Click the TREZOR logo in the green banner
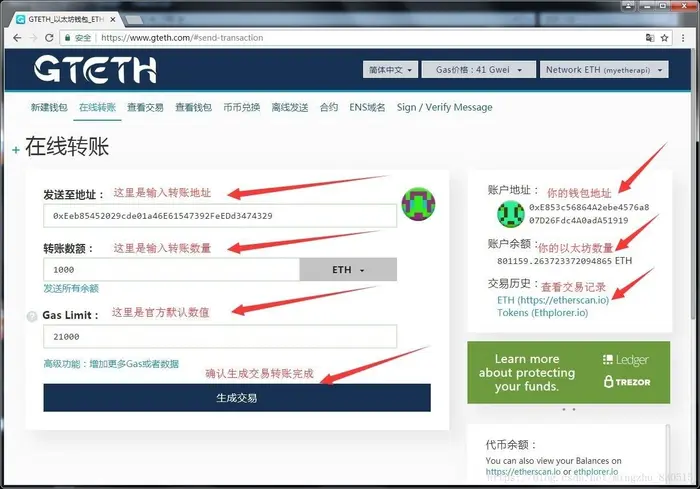The height and width of the screenshot is (489, 700). [x=627, y=382]
